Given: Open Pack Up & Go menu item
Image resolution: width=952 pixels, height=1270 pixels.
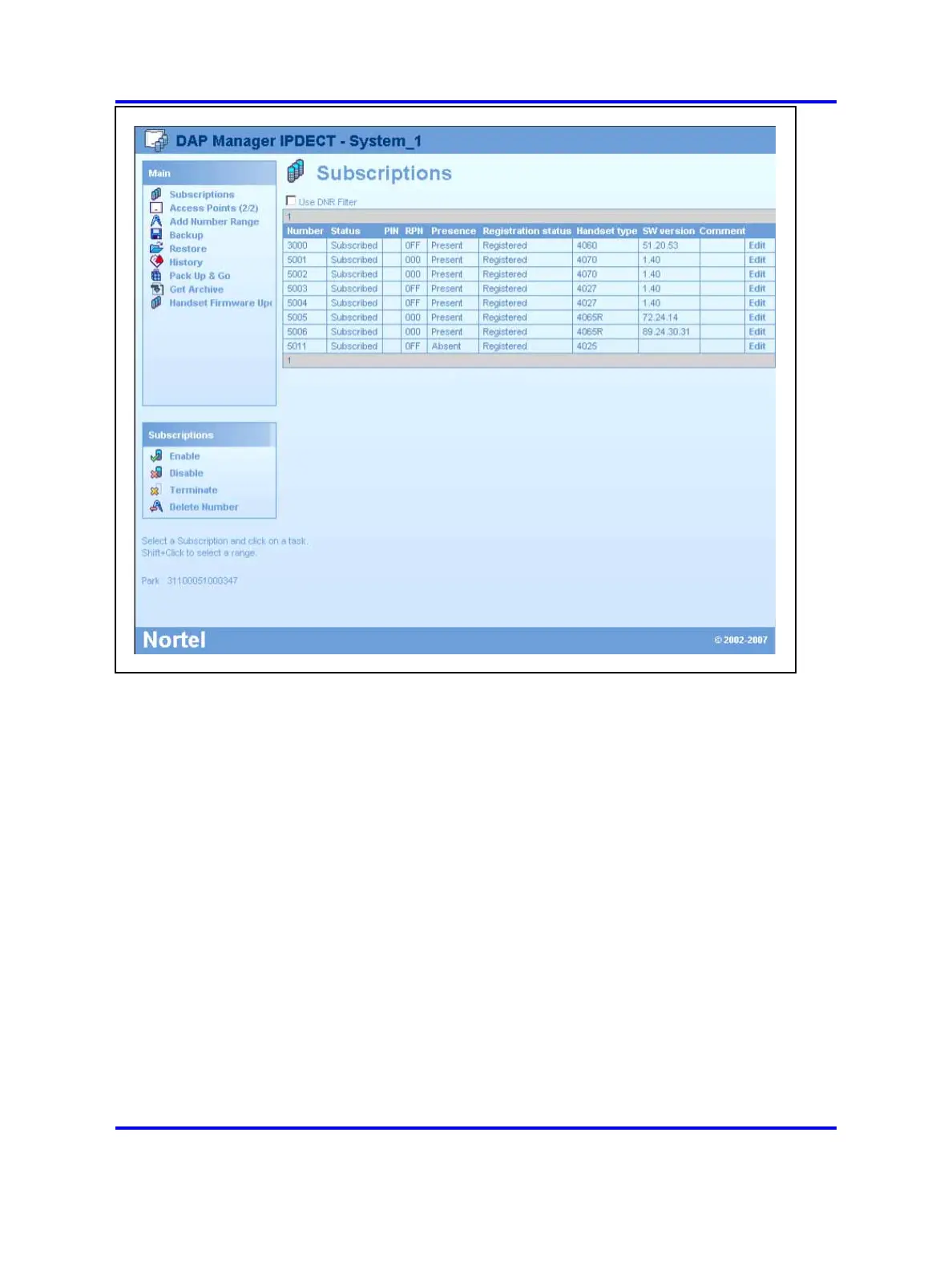Looking at the screenshot, I should tap(200, 276).
